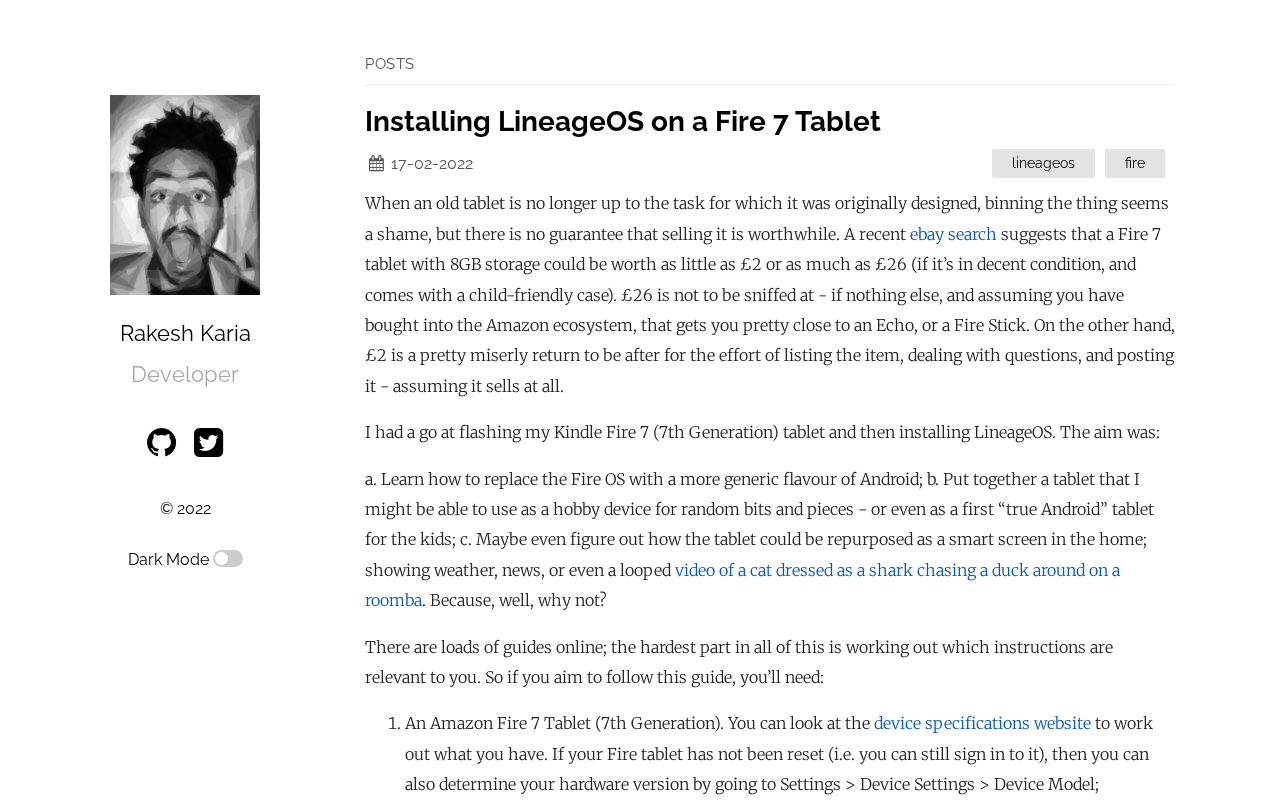Open the ebay search link
Viewport: 1280px width, 800px height.
(x=953, y=234)
